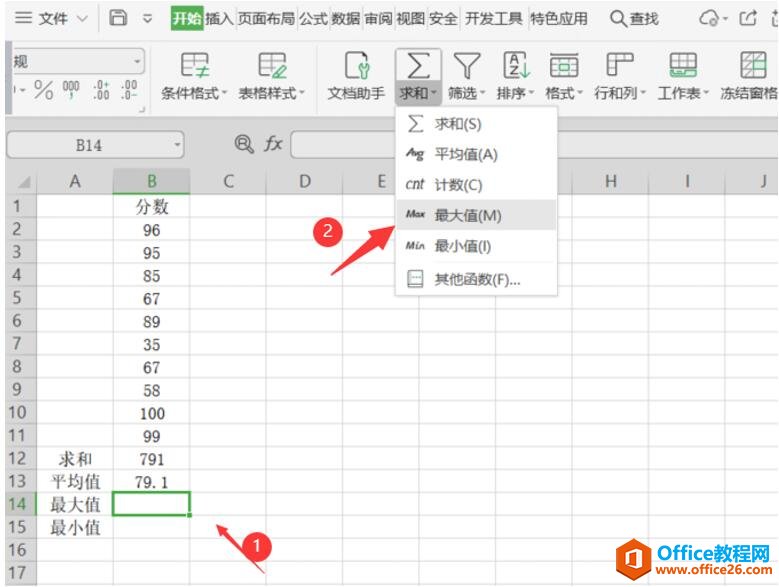779x587 pixels.
Task: Click the 查找 search icon
Action: [618, 19]
